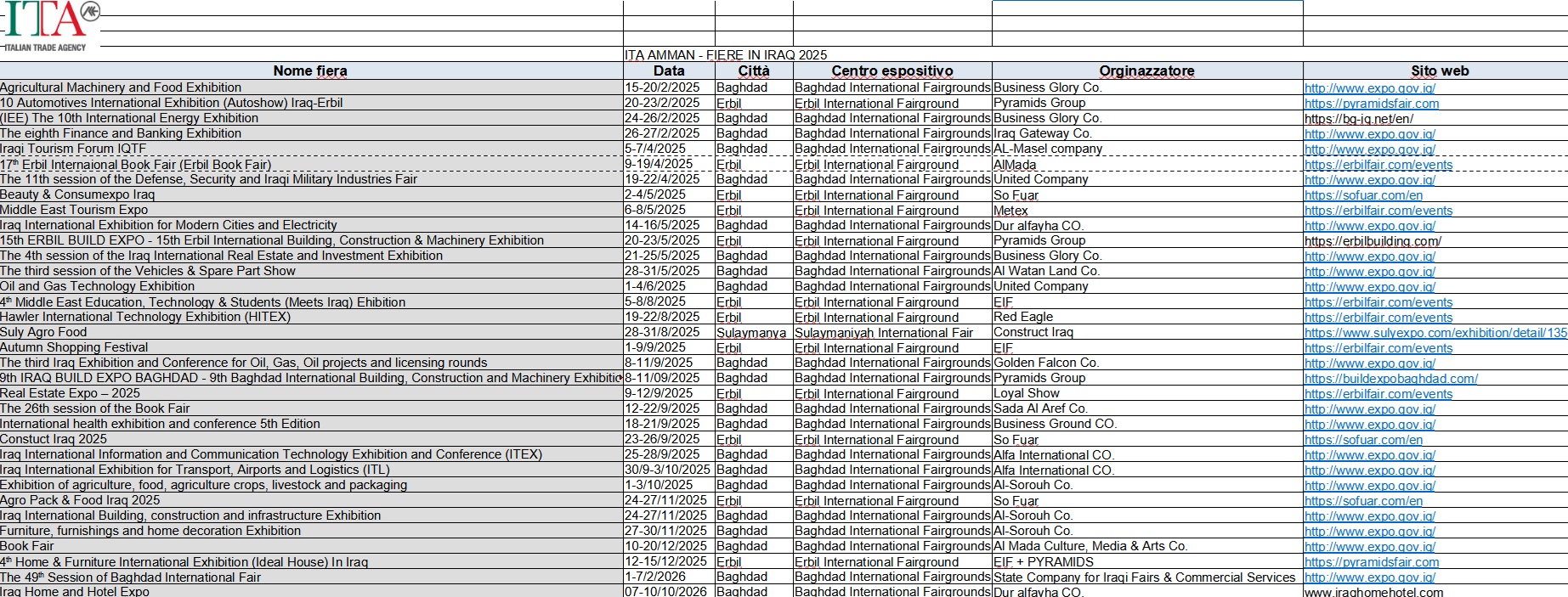Open expo.gov.iq link for Oil and Gas Technology Exhibition
This screenshot has width=1568, height=597.
[x=1370, y=287]
